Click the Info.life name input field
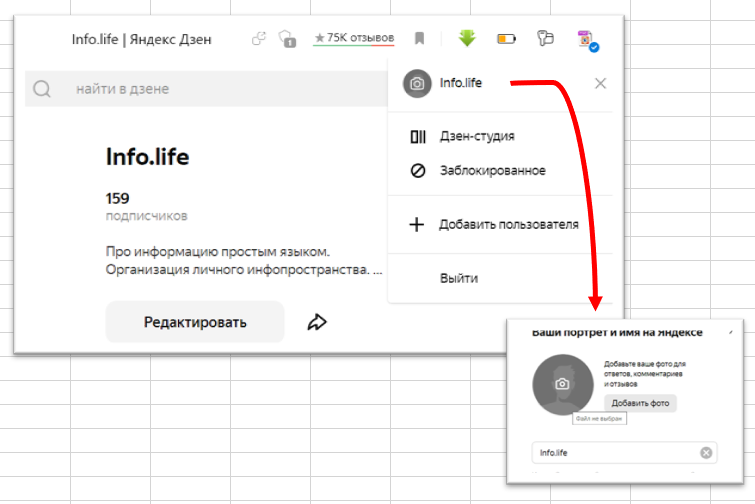The width and height of the screenshot is (755, 504). click(625, 452)
